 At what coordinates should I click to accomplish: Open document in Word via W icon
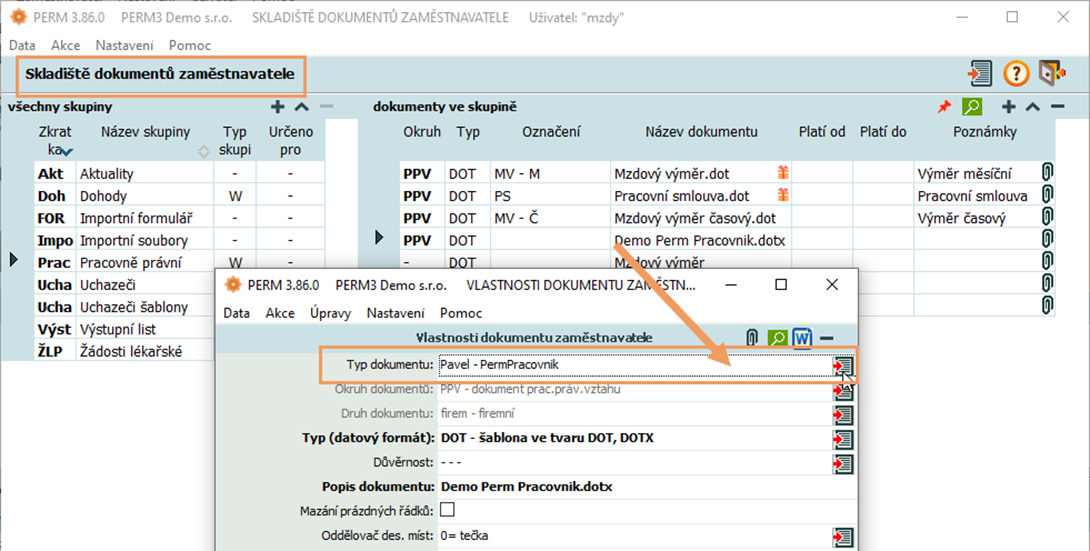(x=802, y=338)
